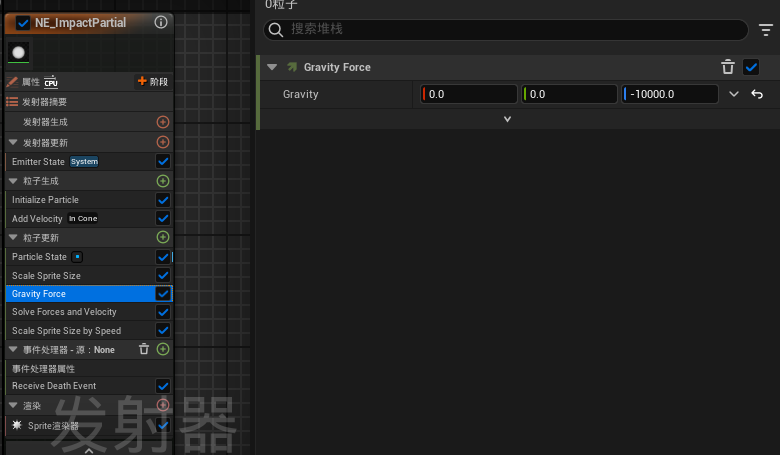780x455 pixels.
Task: Add module to 粒子更新 section
Action: point(163,237)
